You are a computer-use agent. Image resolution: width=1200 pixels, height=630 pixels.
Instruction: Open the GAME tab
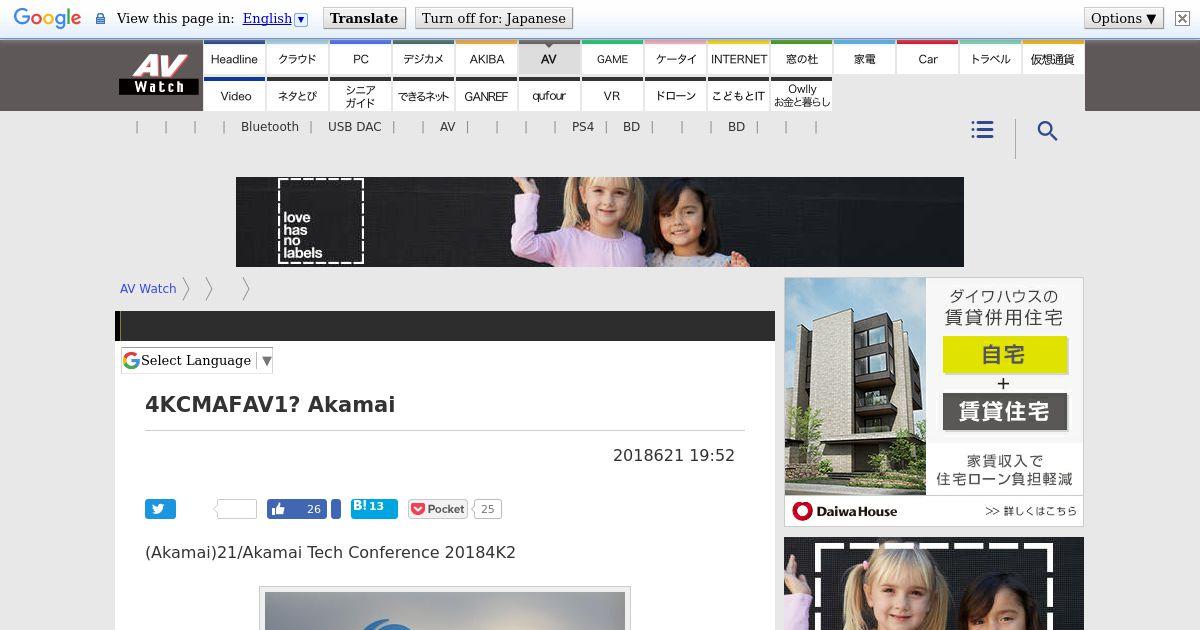[612, 58]
